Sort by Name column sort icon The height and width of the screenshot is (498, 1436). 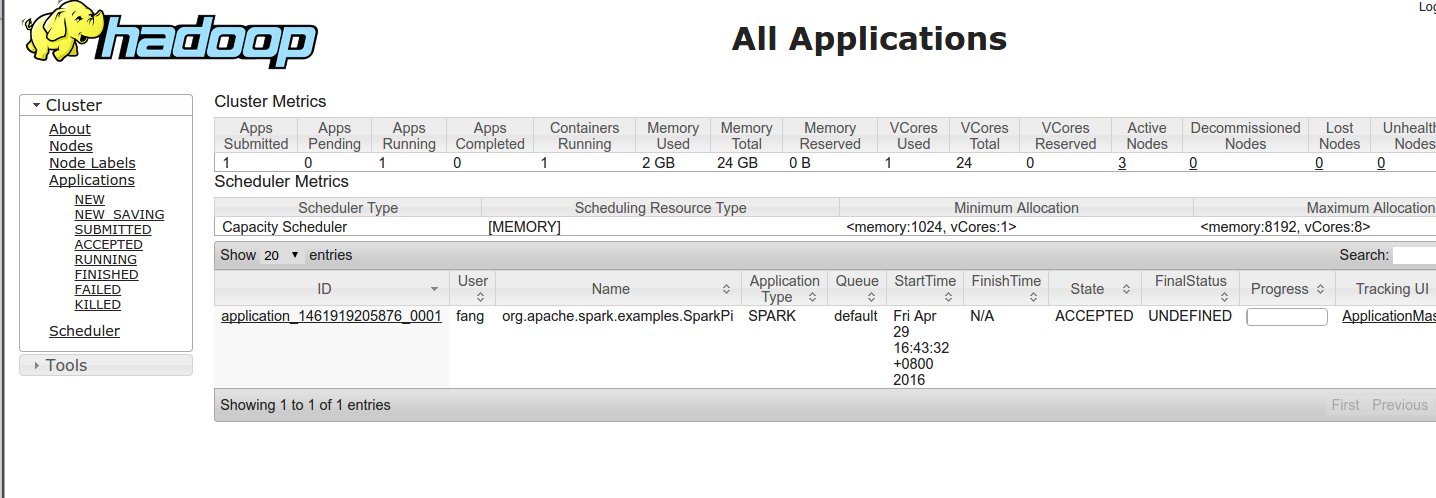click(x=726, y=289)
